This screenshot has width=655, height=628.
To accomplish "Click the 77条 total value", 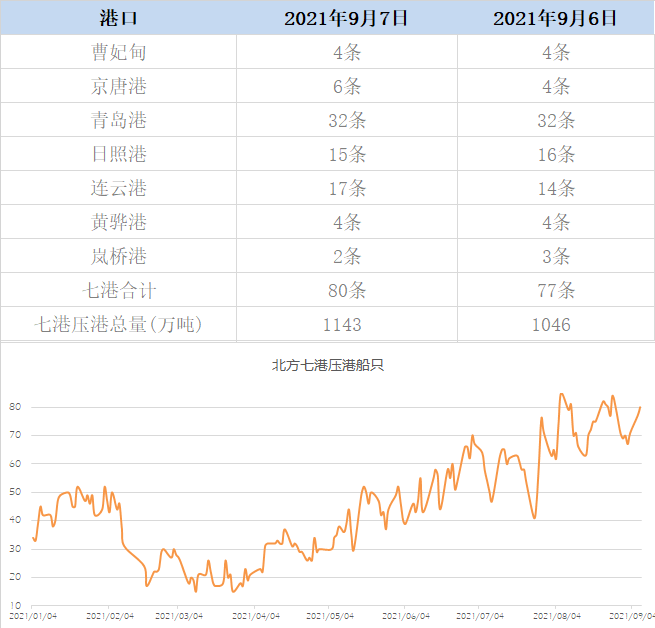I will point(556,290).
